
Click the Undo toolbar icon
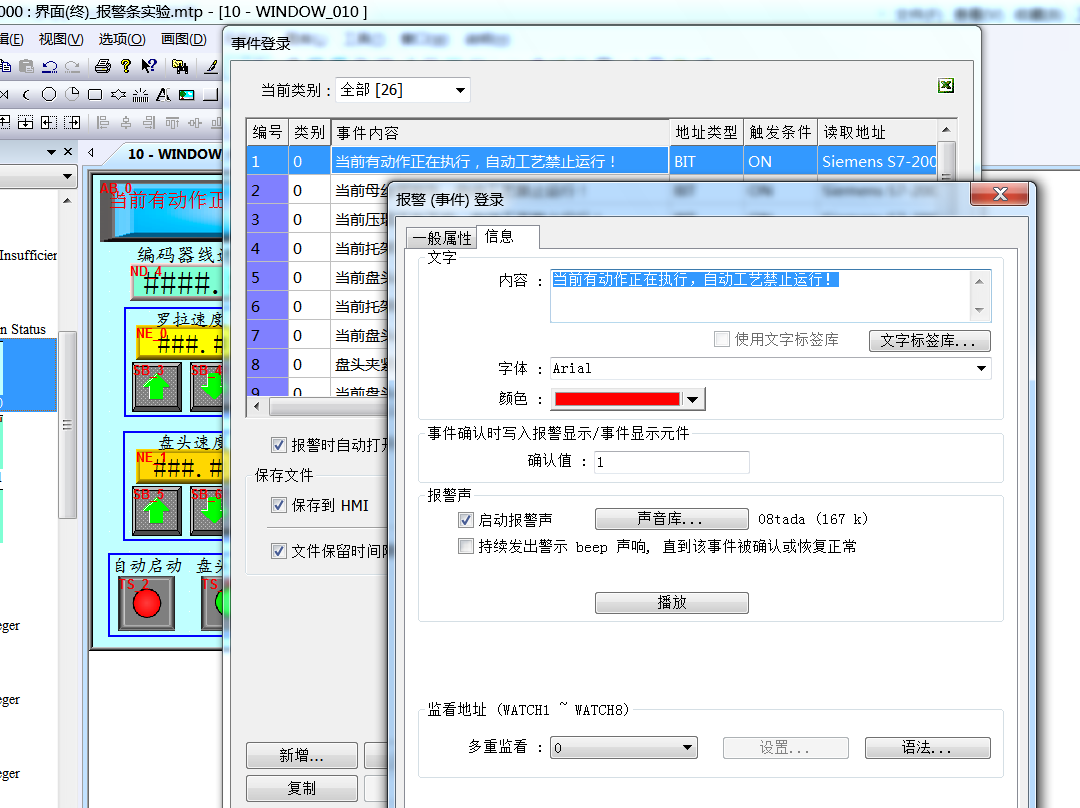point(49,67)
